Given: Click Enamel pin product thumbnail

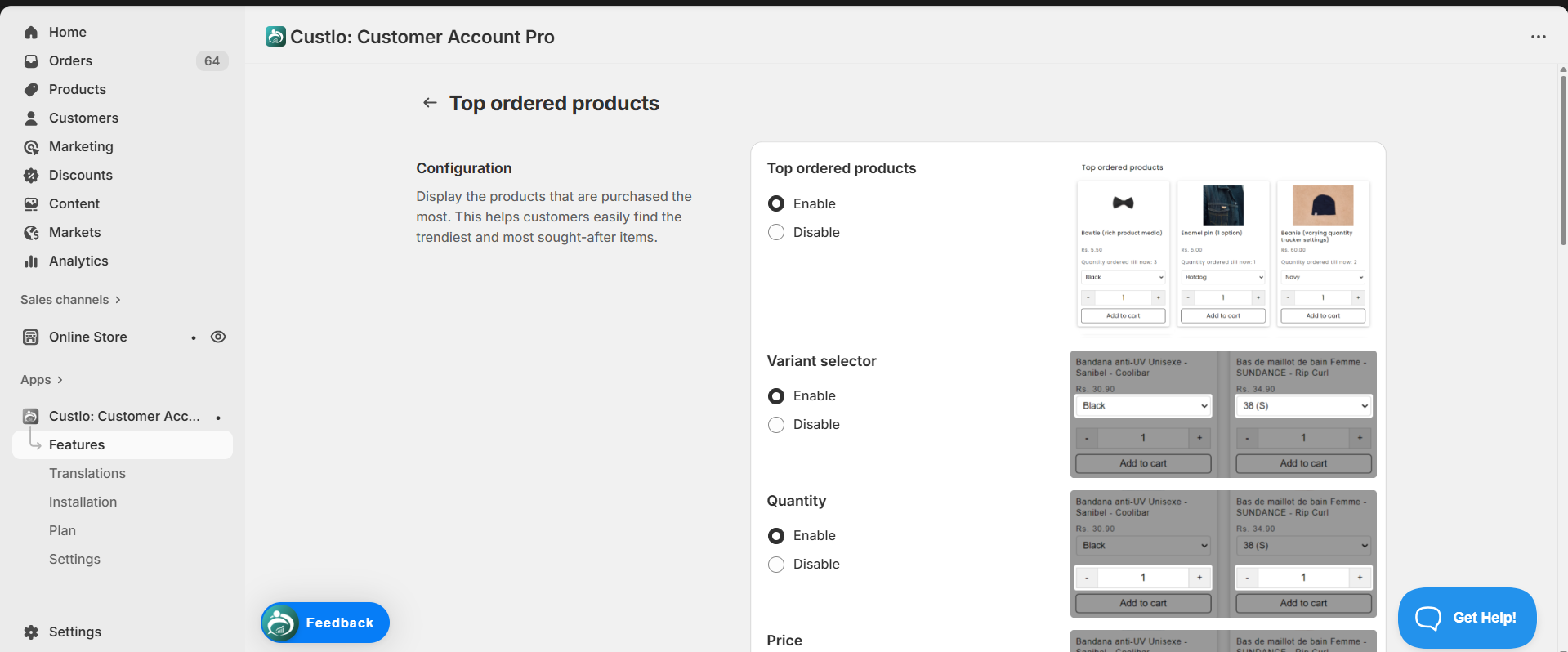Looking at the screenshot, I should [1223, 204].
